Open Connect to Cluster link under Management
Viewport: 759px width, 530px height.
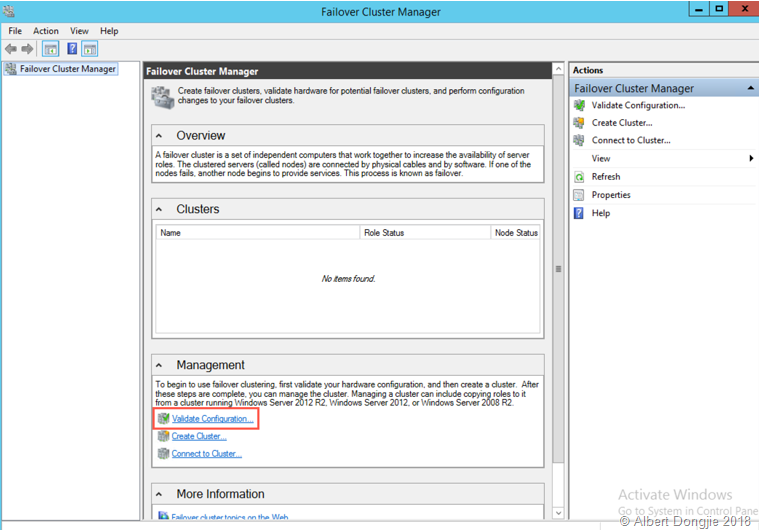207,454
